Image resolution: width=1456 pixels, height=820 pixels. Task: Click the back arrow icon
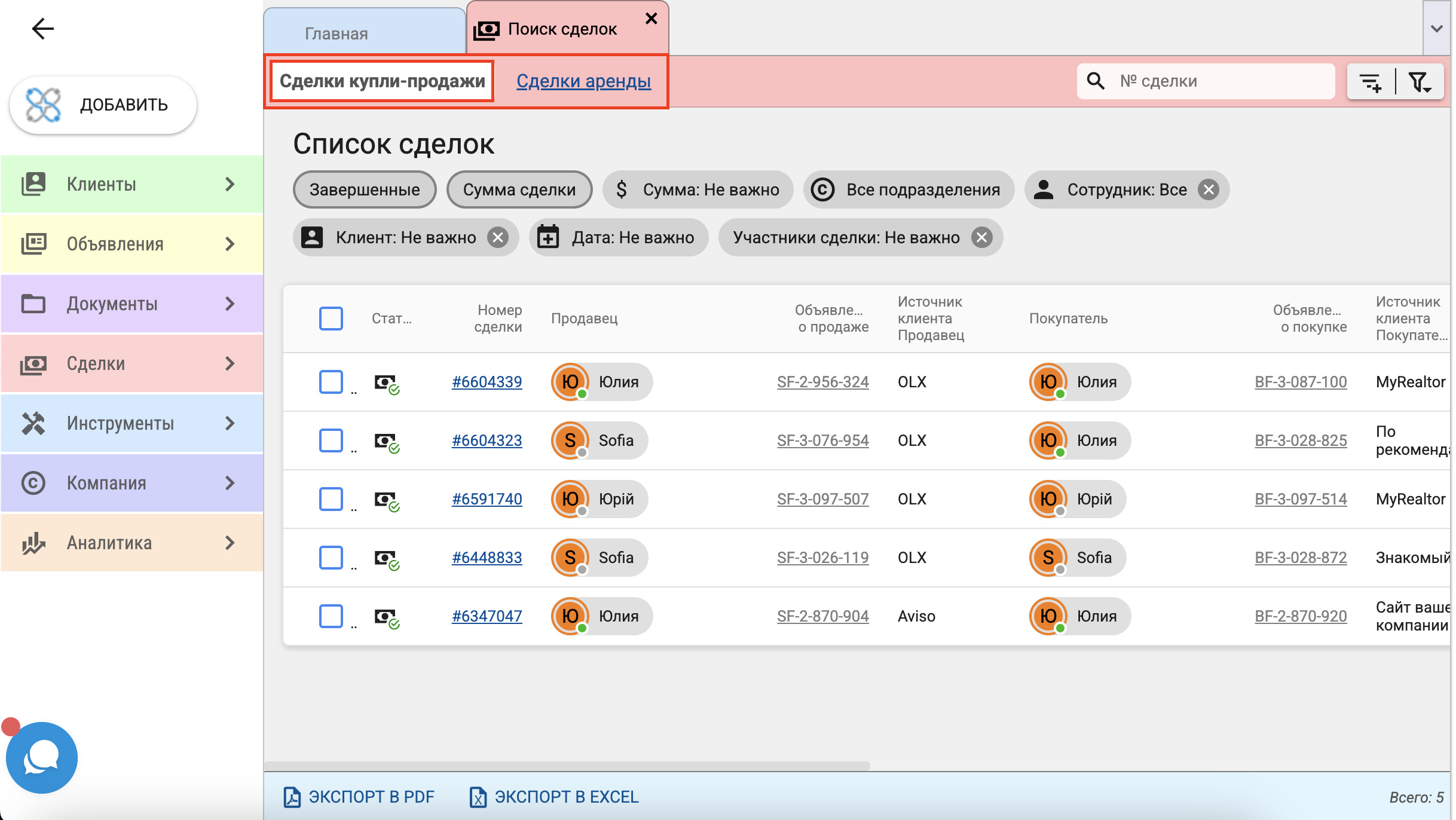coord(42,28)
